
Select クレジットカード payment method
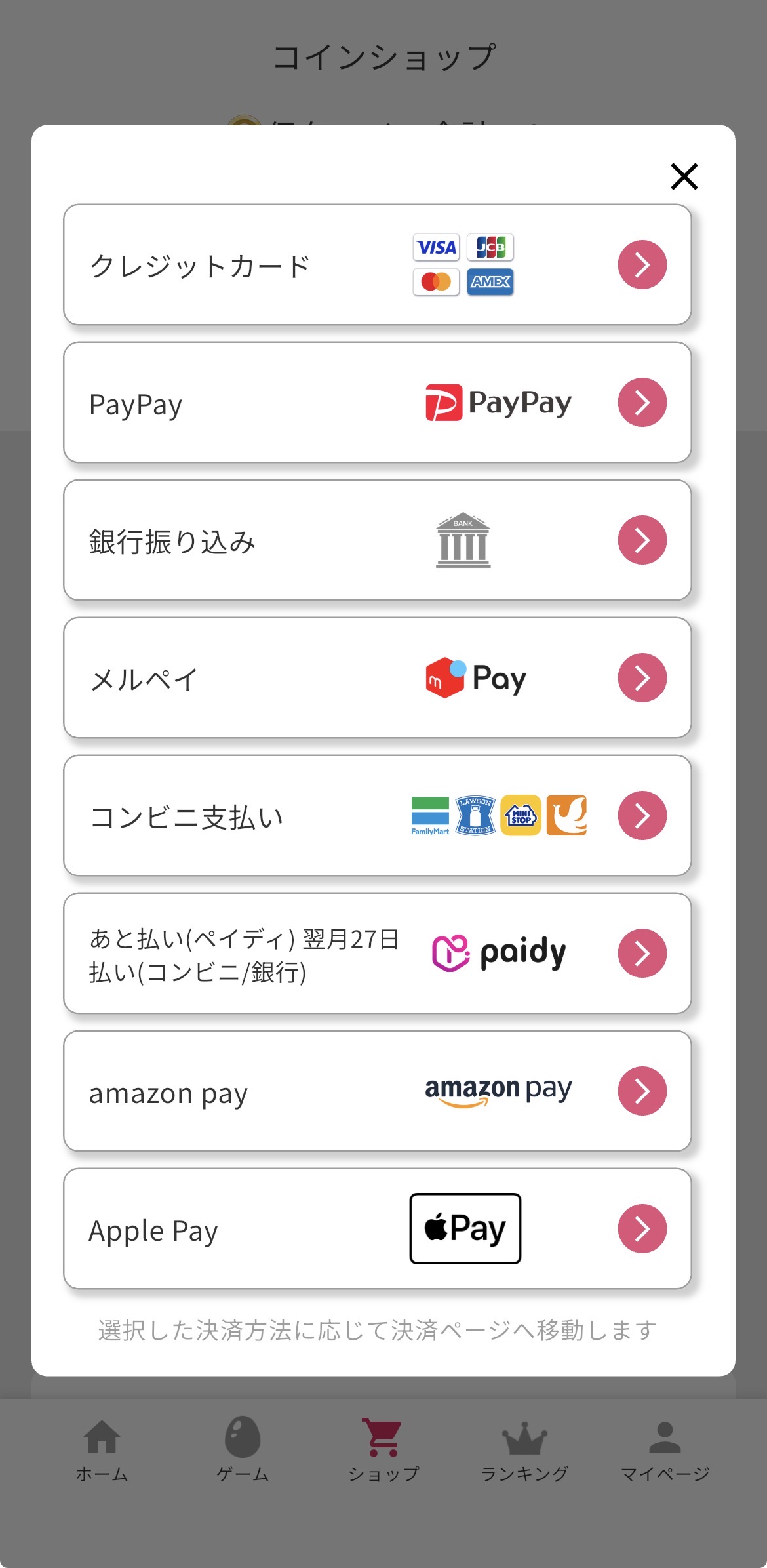click(x=200, y=266)
